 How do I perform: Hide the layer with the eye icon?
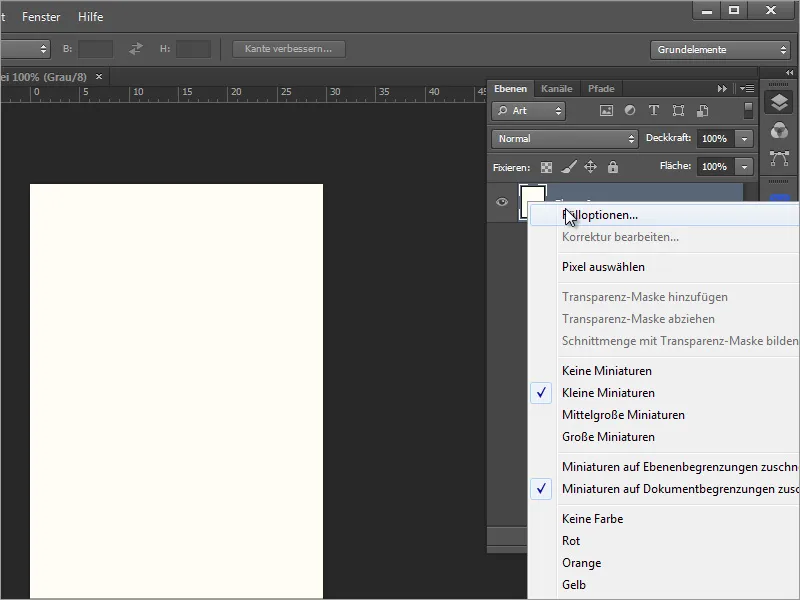pos(502,202)
